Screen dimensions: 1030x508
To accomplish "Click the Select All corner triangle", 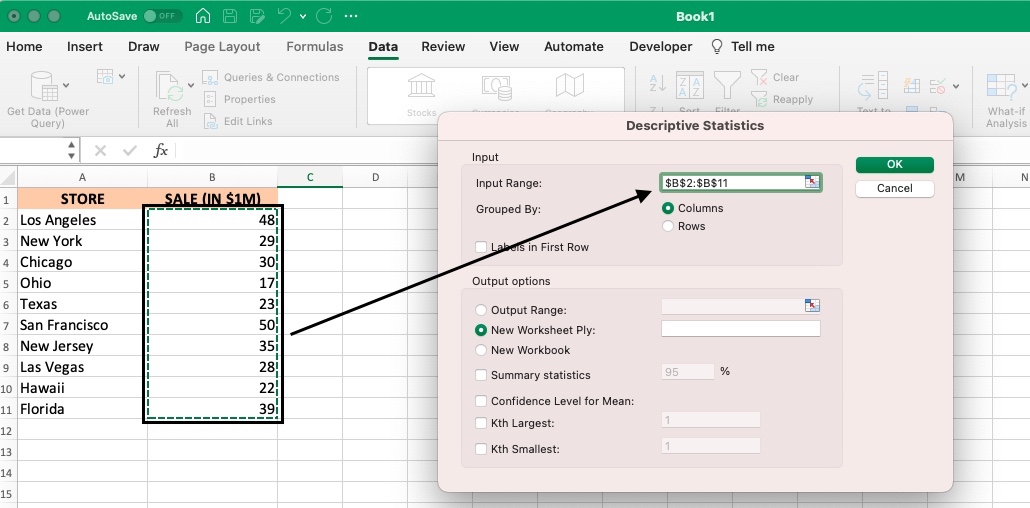I will pyautogui.click(x=9, y=177).
